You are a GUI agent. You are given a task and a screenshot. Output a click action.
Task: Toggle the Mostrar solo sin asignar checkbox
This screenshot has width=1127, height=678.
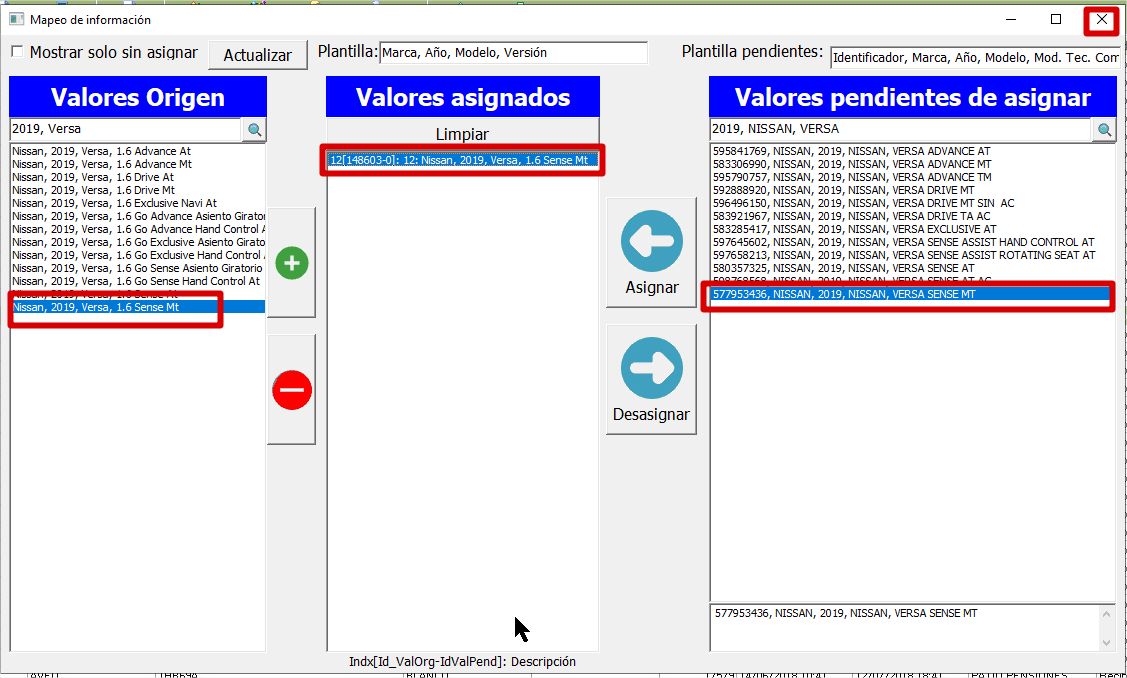17,52
